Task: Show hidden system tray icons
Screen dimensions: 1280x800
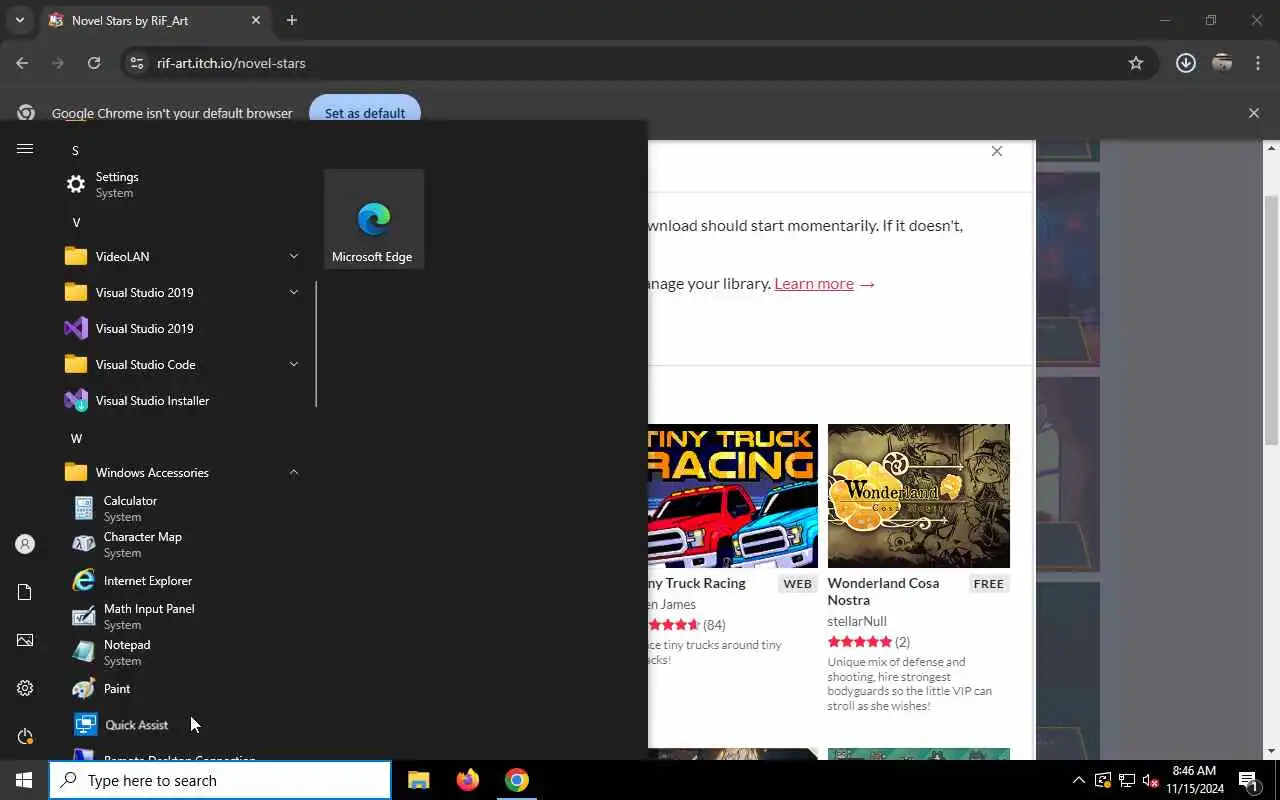Action: click(1078, 780)
